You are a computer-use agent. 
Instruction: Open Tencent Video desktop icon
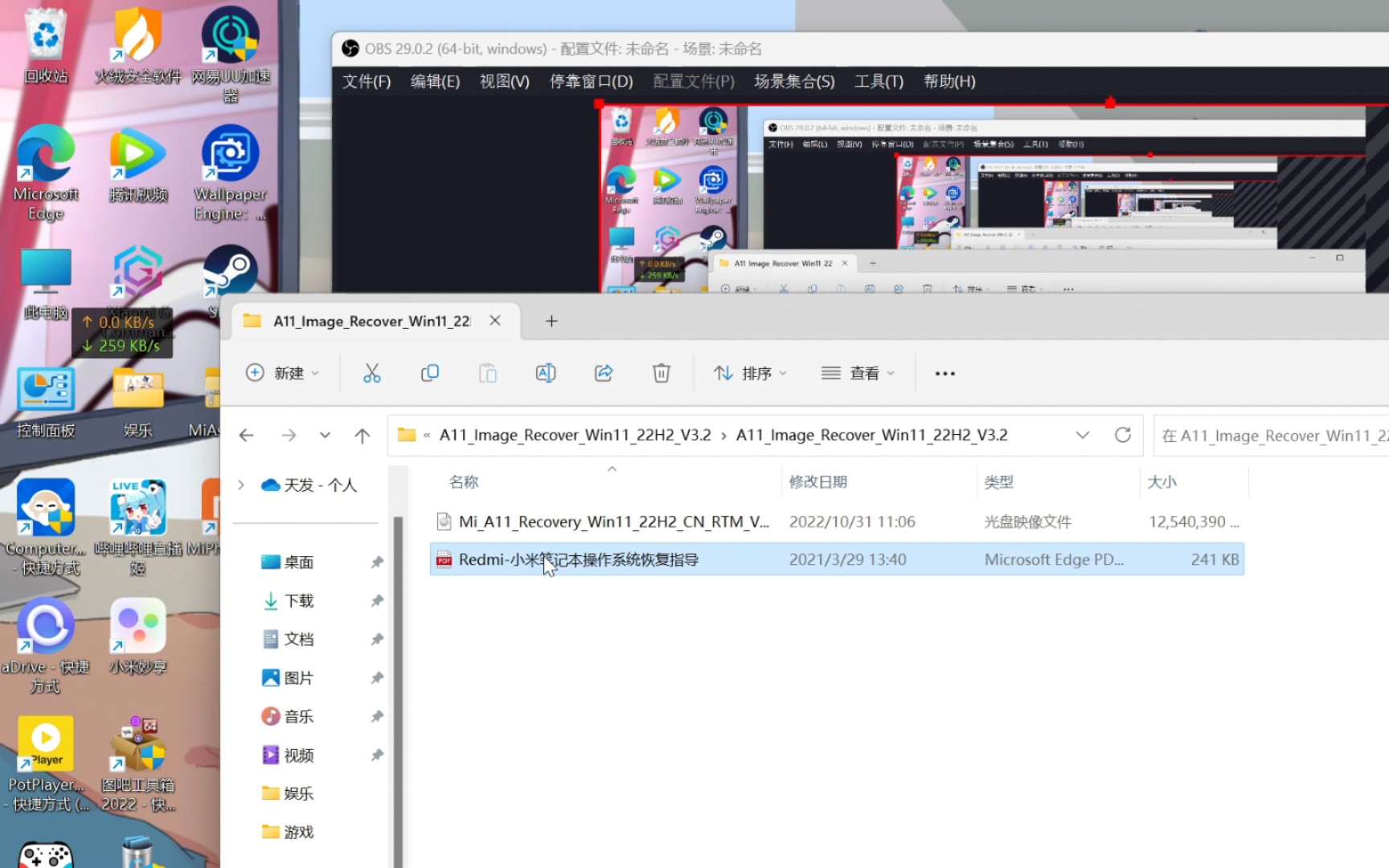(x=137, y=163)
